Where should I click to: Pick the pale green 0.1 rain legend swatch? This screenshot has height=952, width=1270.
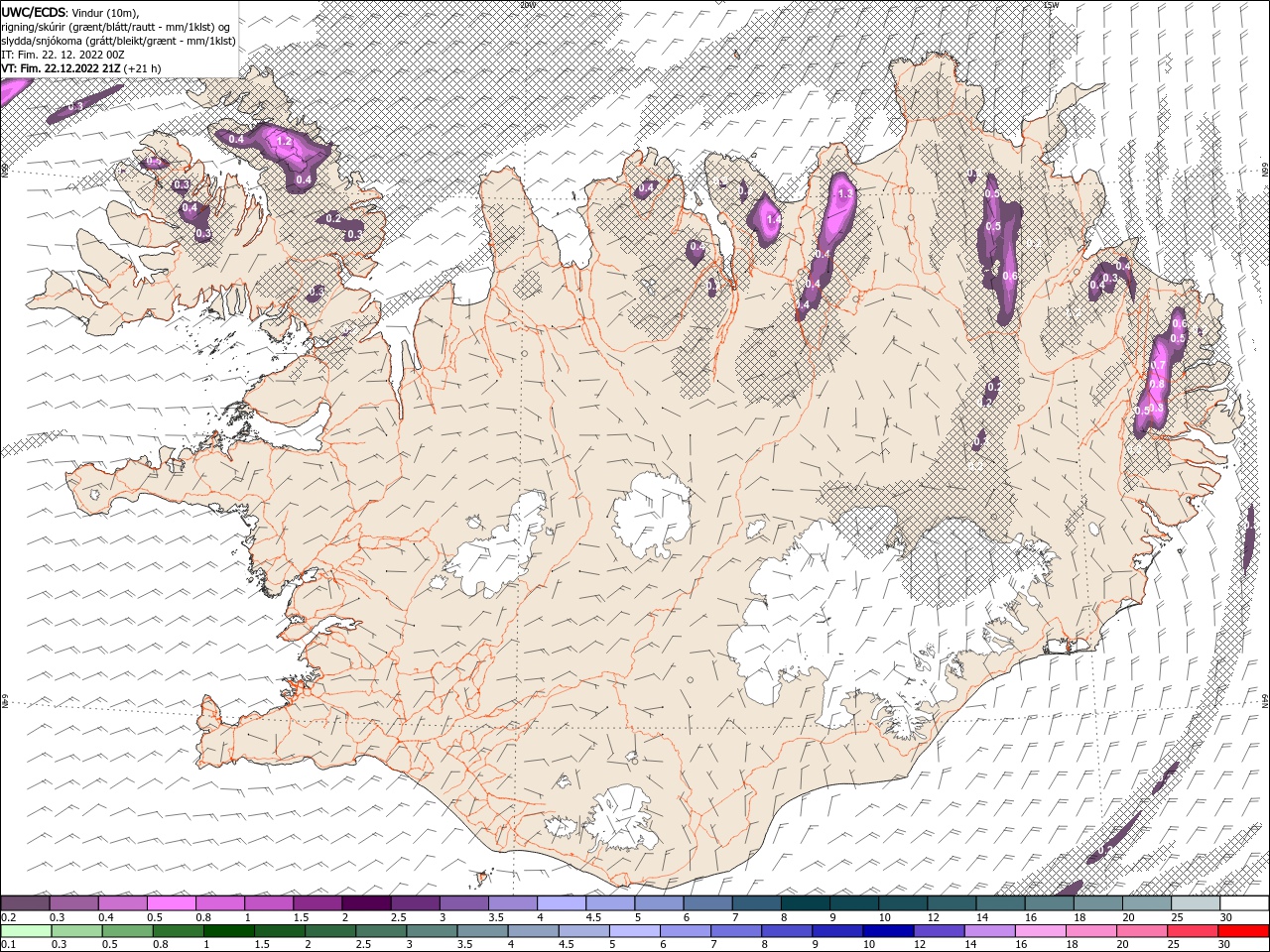[x=26, y=931]
